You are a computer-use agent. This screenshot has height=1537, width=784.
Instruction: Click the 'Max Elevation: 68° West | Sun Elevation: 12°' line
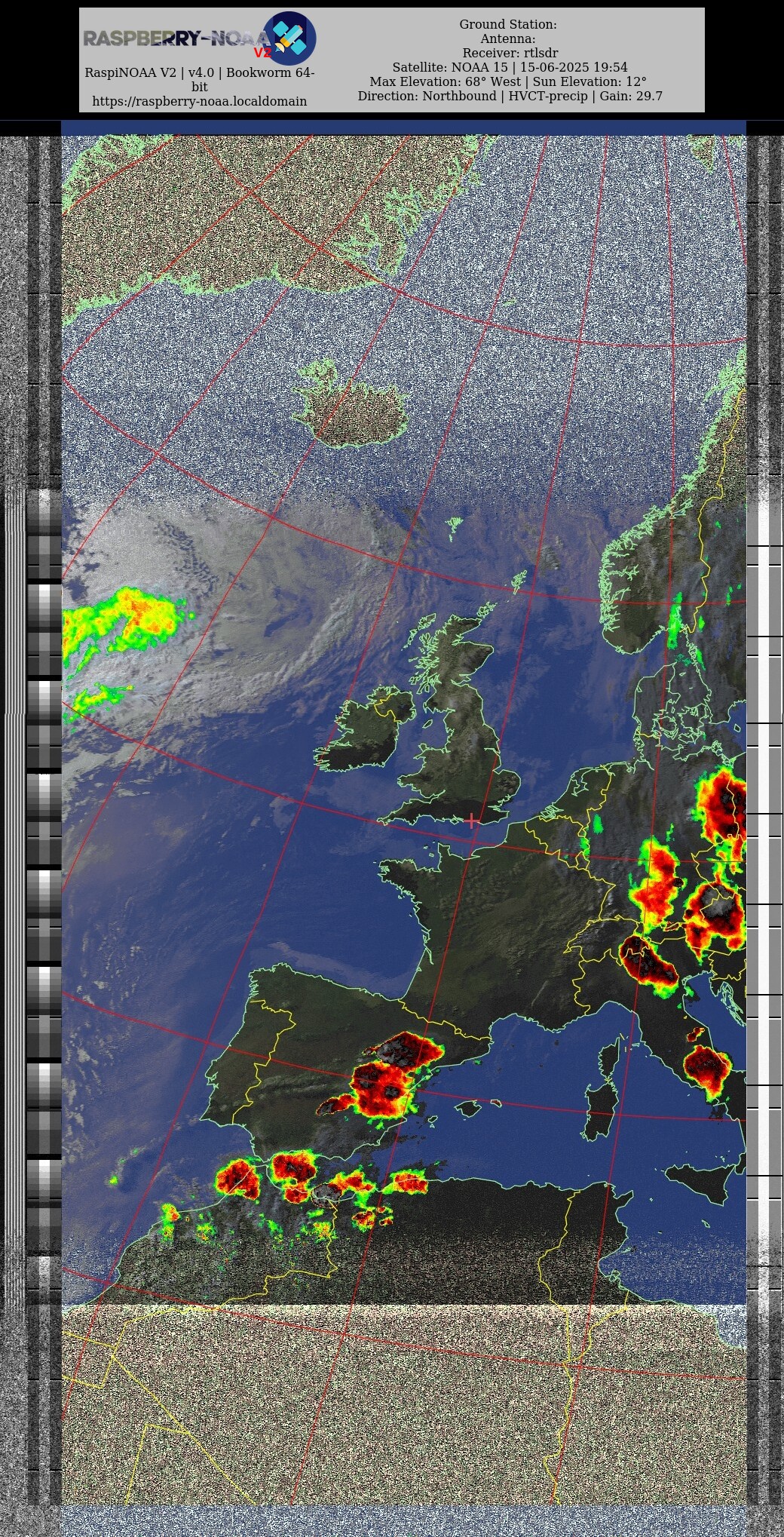click(508, 81)
